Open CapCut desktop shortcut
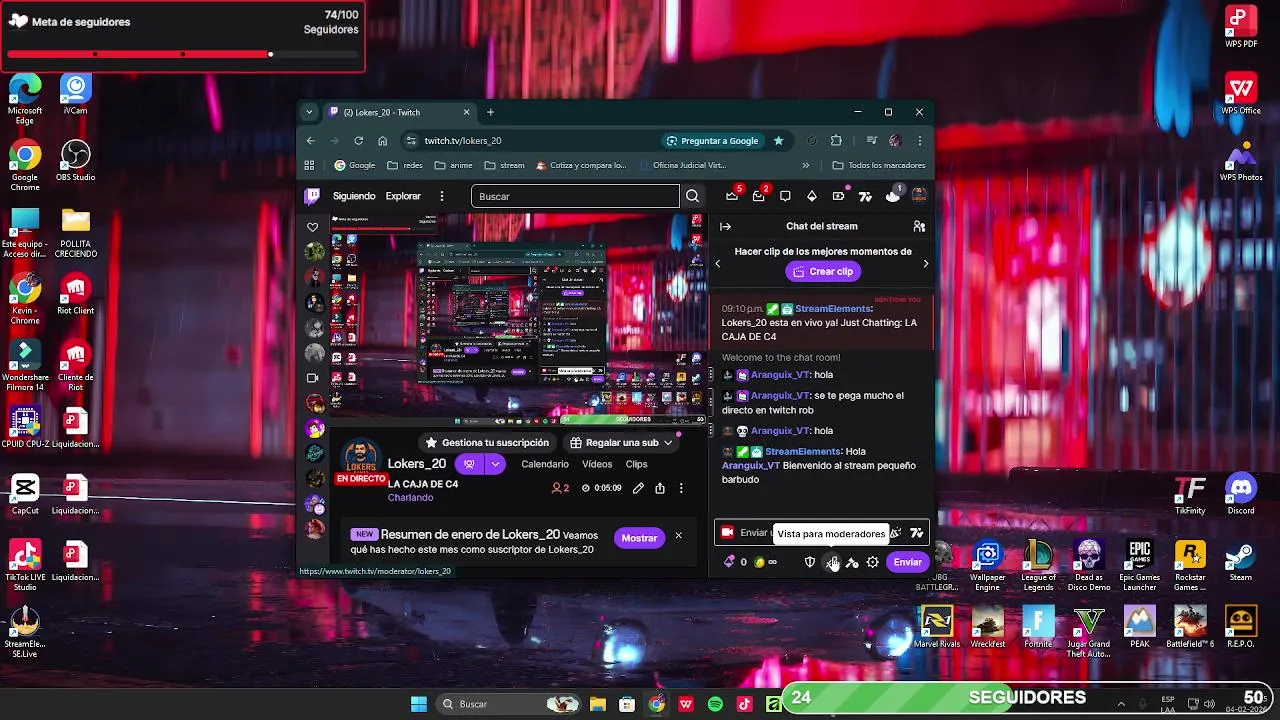Screen dimensions: 1280x720 pos(25,494)
